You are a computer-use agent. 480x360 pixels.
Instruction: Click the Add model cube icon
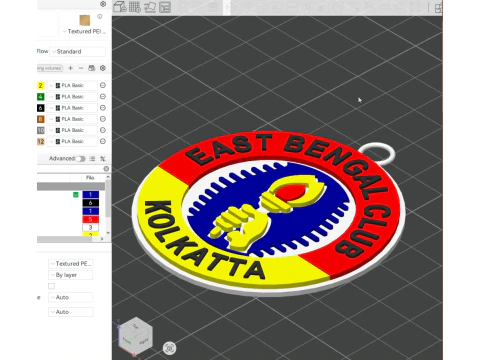(120, 7)
